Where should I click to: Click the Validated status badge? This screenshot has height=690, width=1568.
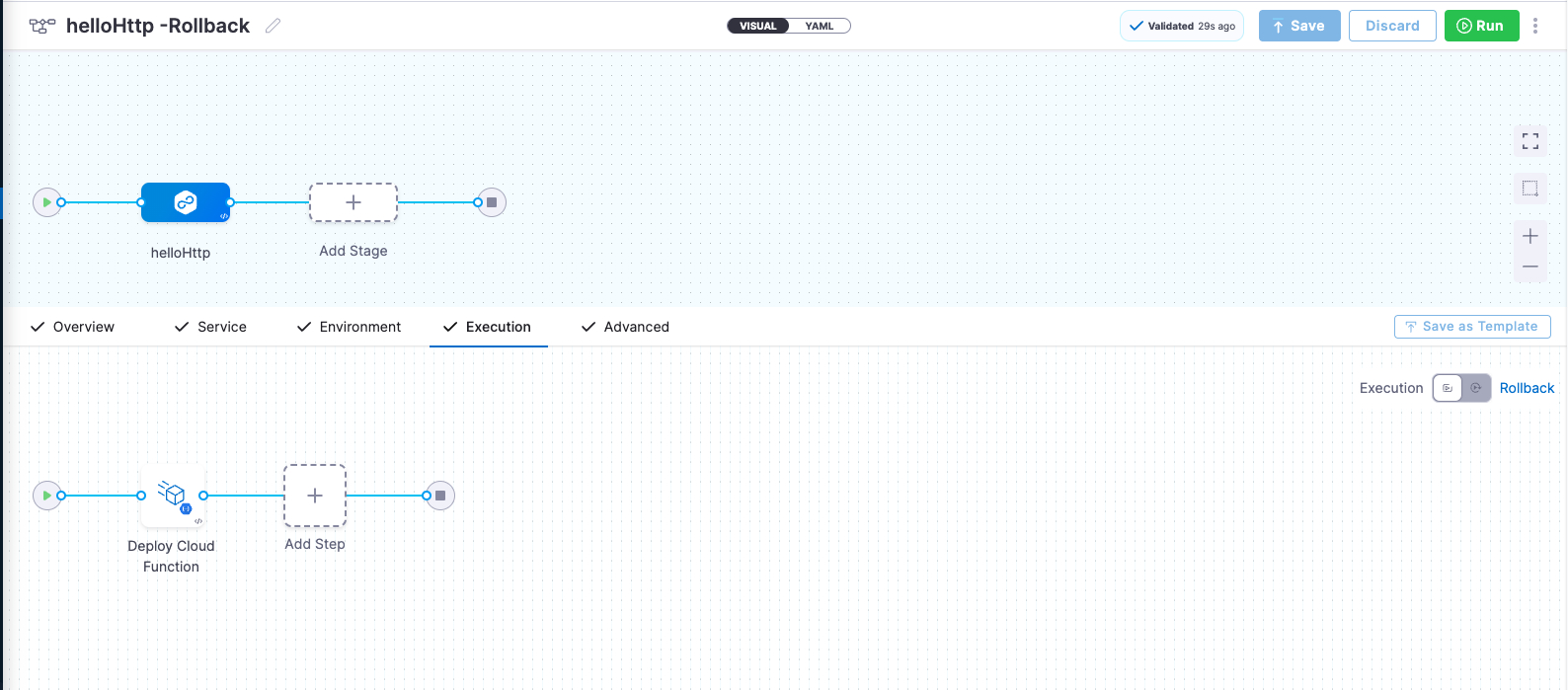[x=1182, y=26]
